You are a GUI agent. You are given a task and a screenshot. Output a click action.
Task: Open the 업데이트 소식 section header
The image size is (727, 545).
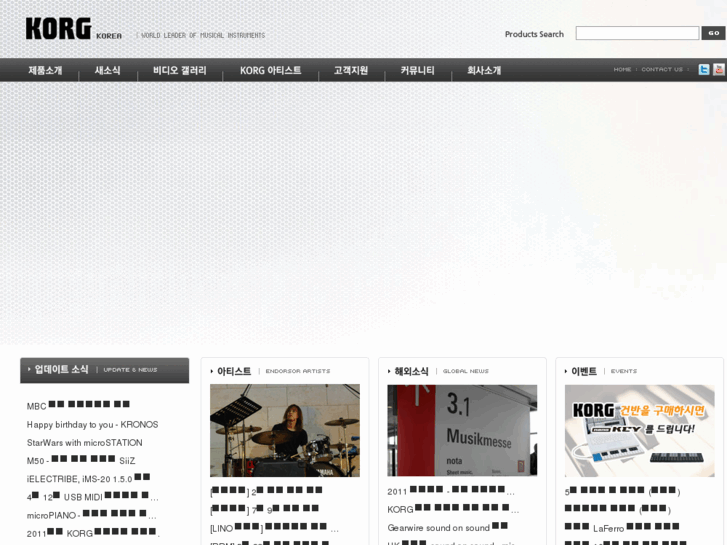104,370
